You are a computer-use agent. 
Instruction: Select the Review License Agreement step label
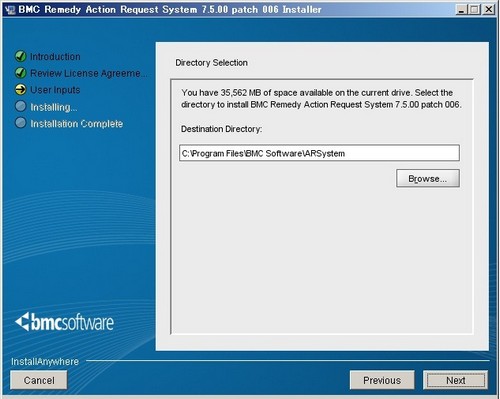pos(88,73)
